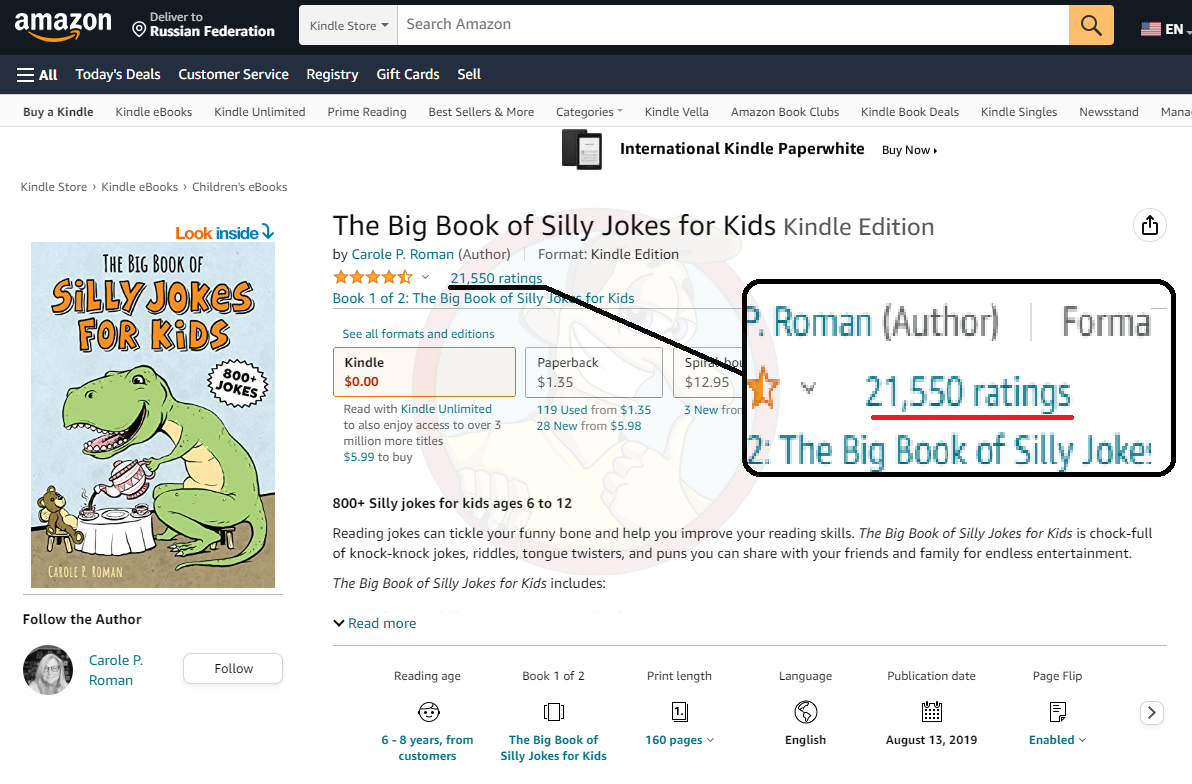
Task: Open the Kindle Store search category dropdown
Action: click(349, 26)
